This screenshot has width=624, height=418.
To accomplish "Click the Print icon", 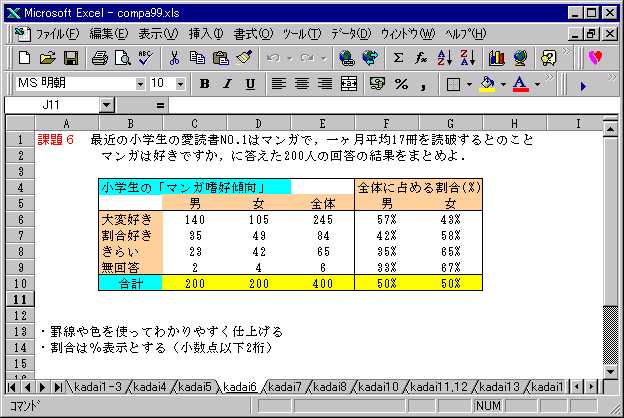I will 99,58.
